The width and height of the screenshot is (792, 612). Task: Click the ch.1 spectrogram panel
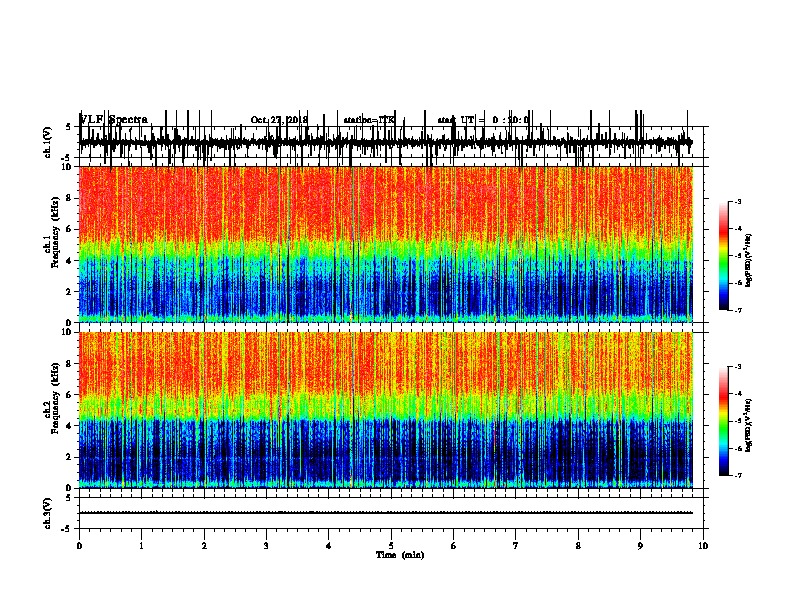pyautogui.click(x=386, y=244)
